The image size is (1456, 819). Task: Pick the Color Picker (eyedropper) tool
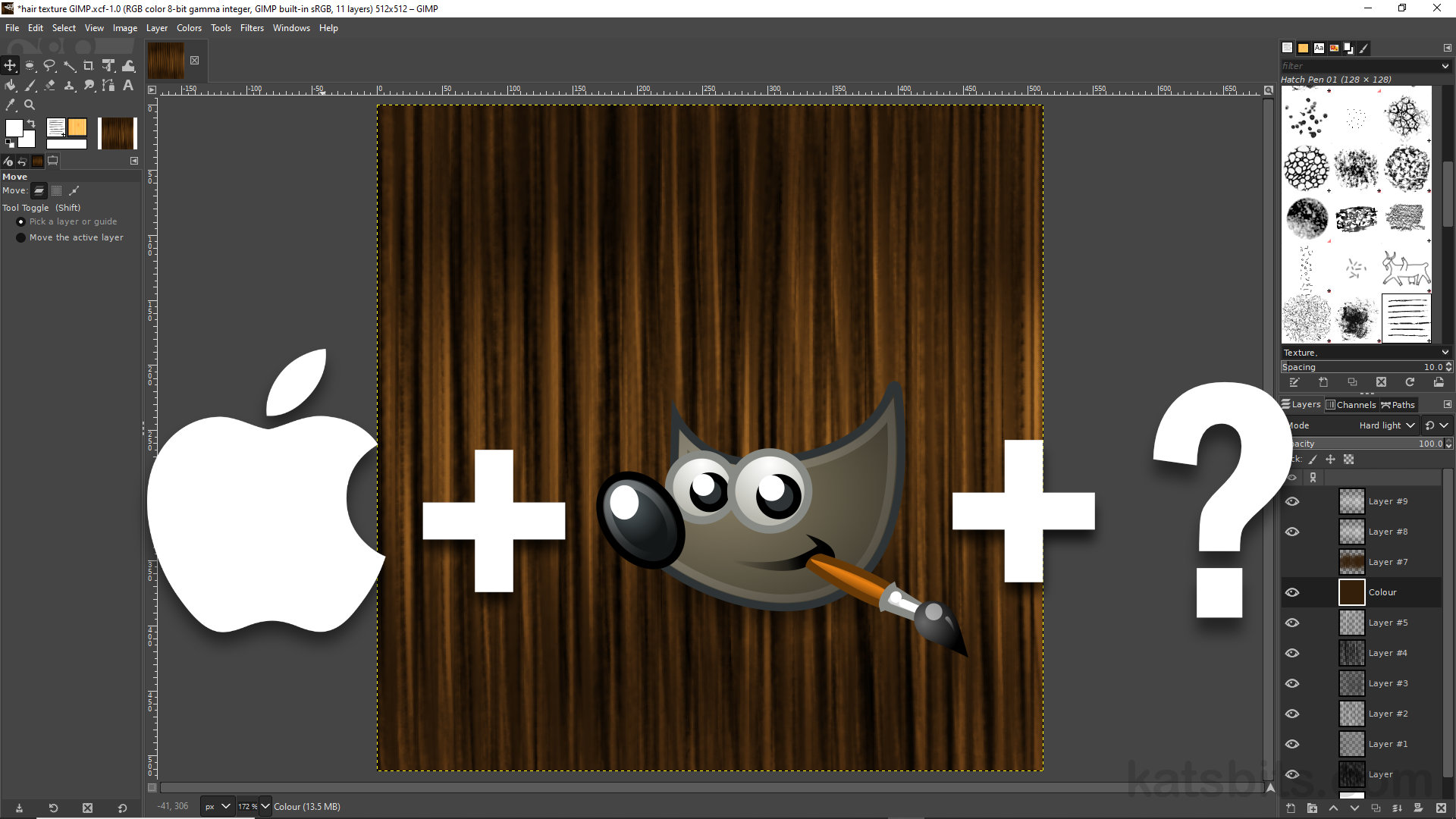[x=10, y=105]
